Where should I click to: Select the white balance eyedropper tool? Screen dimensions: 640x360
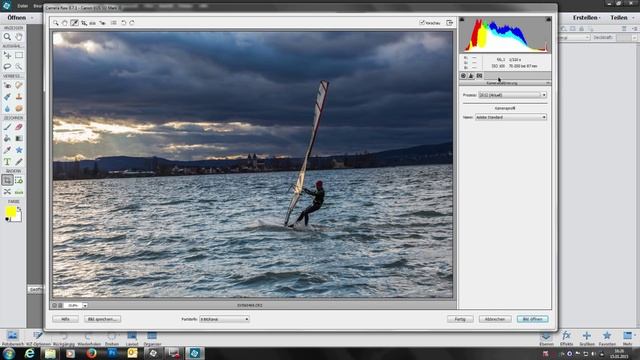click(74, 23)
